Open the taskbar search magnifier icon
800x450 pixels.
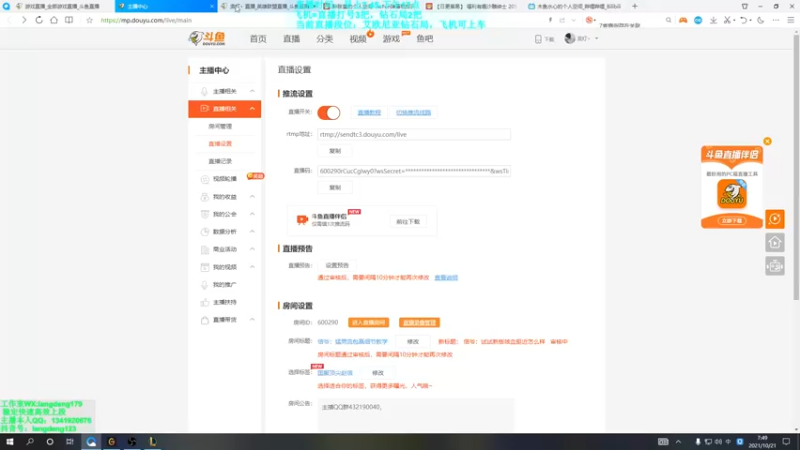coord(30,442)
